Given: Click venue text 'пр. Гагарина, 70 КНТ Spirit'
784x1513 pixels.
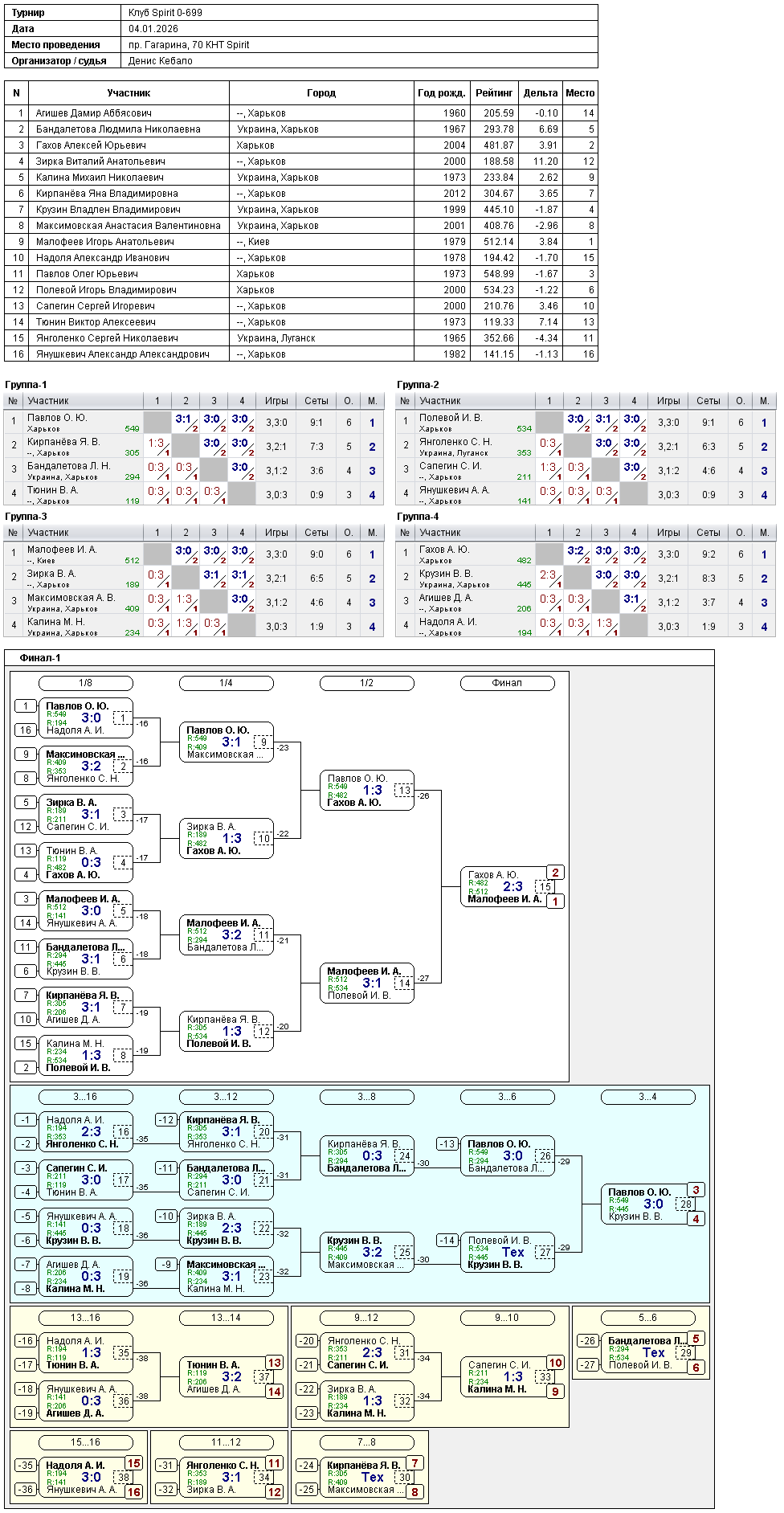Looking at the screenshot, I should tap(189, 45).
